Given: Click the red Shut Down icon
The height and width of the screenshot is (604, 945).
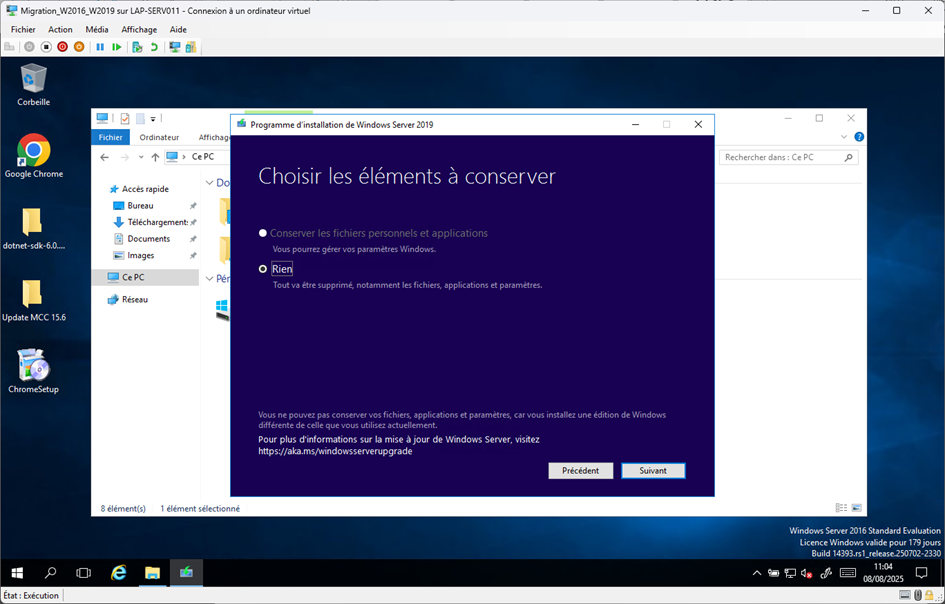Looking at the screenshot, I should [x=62, y=47].
